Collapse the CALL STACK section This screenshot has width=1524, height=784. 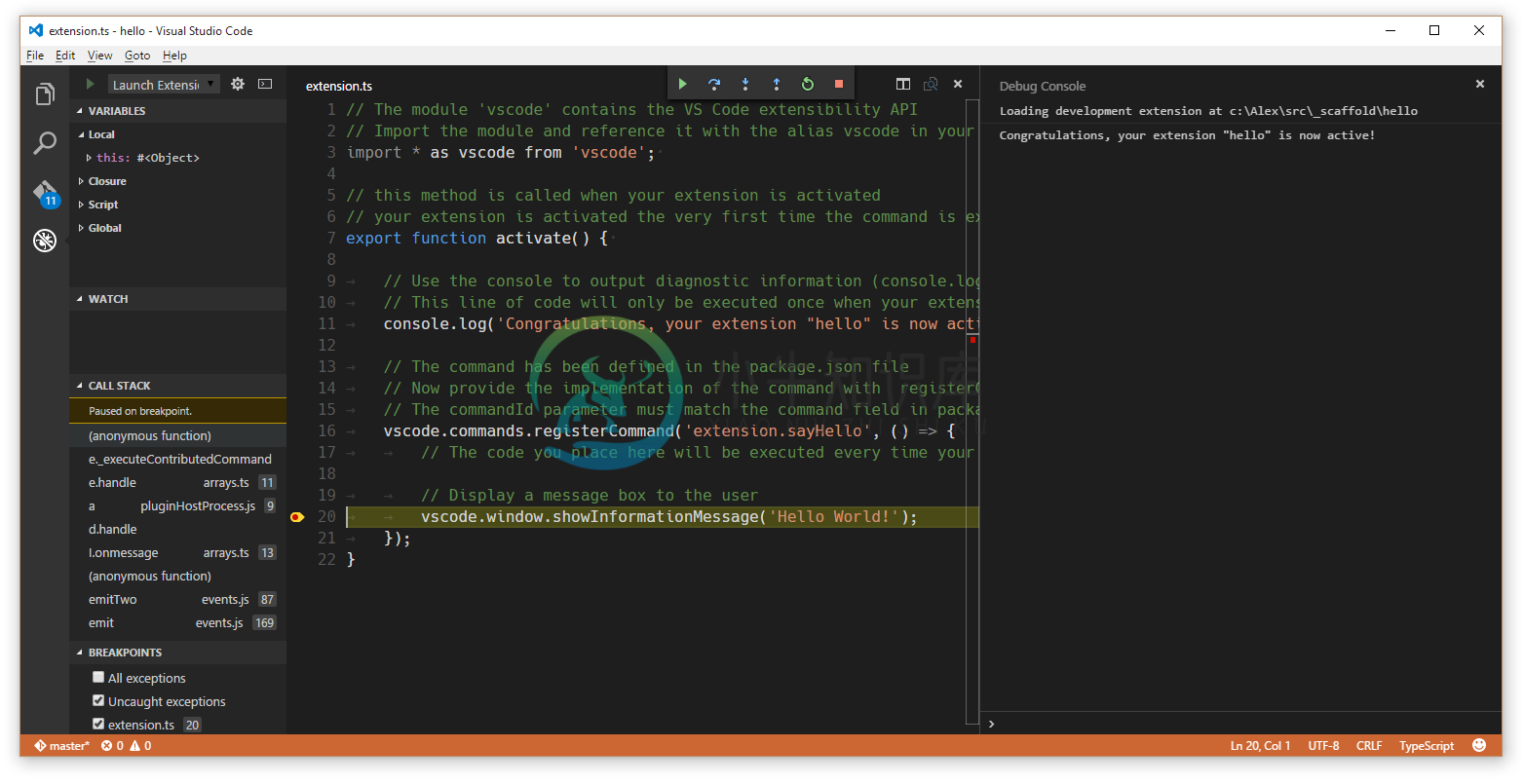(x=178, y=386)
